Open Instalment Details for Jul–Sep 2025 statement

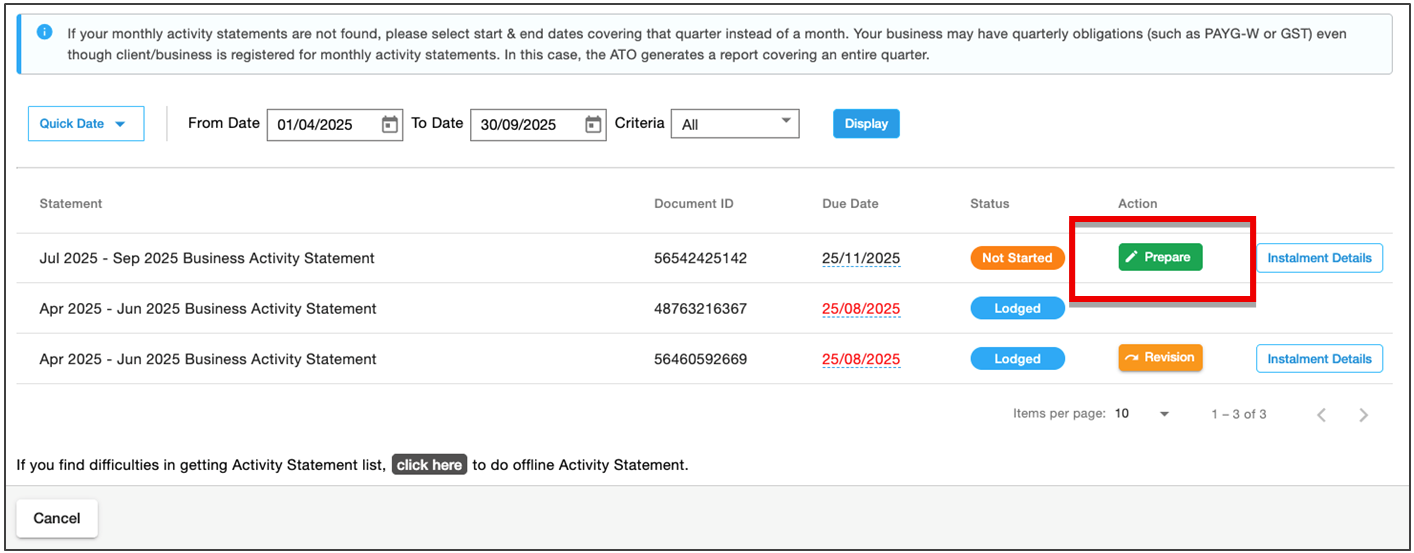[x=1319, y=258]
